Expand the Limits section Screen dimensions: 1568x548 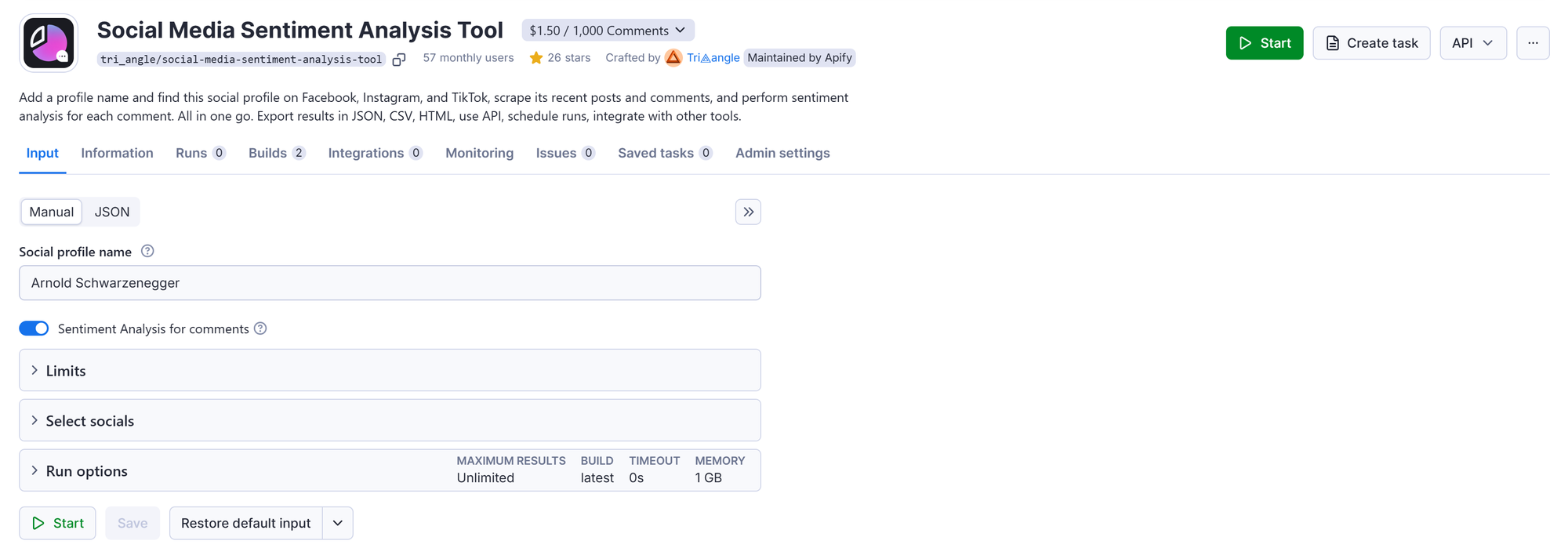(x=390, y=370)
